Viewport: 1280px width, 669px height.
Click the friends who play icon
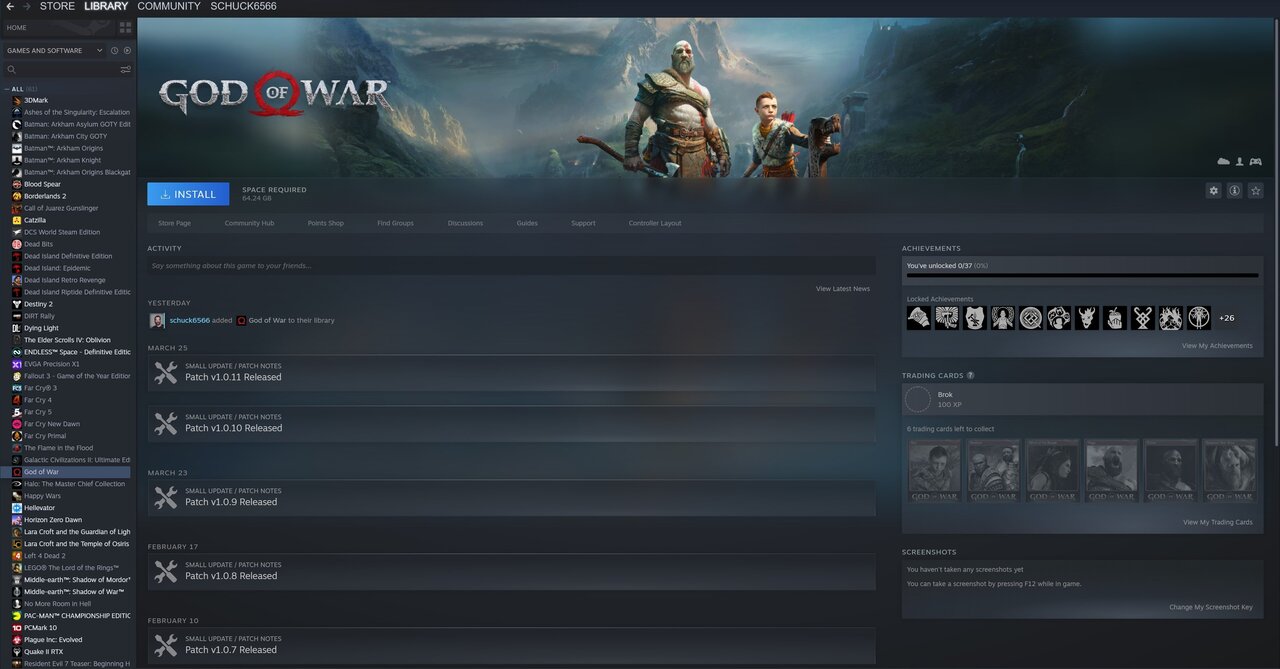(1240, 161)
